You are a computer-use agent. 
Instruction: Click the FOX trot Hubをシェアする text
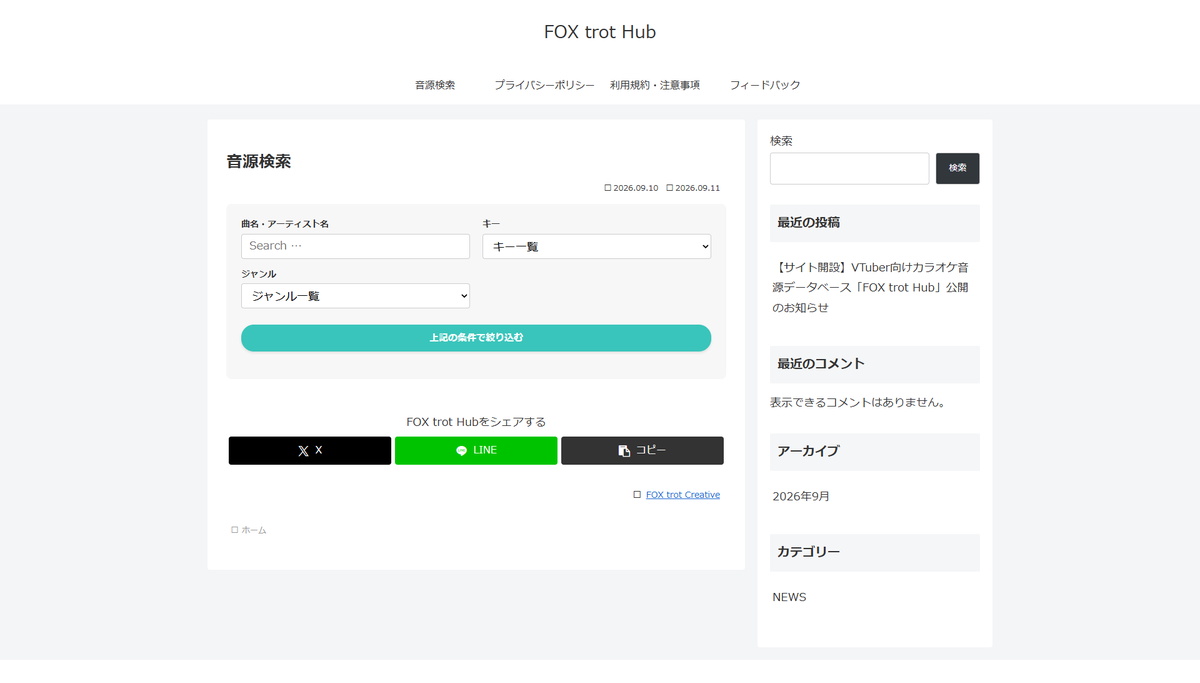[x=476, y=422]
